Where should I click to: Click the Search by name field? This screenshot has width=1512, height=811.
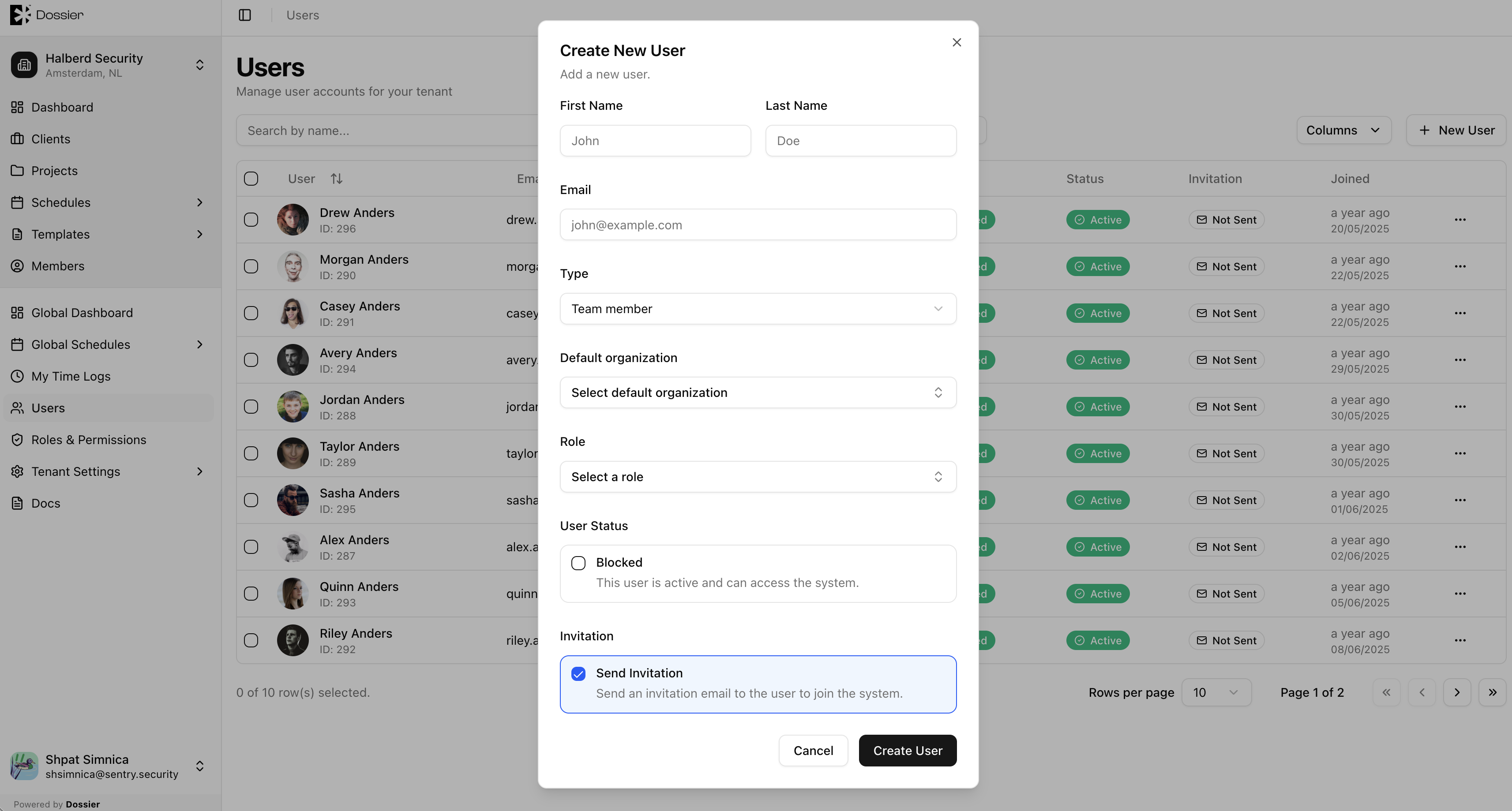pos(387,130)
